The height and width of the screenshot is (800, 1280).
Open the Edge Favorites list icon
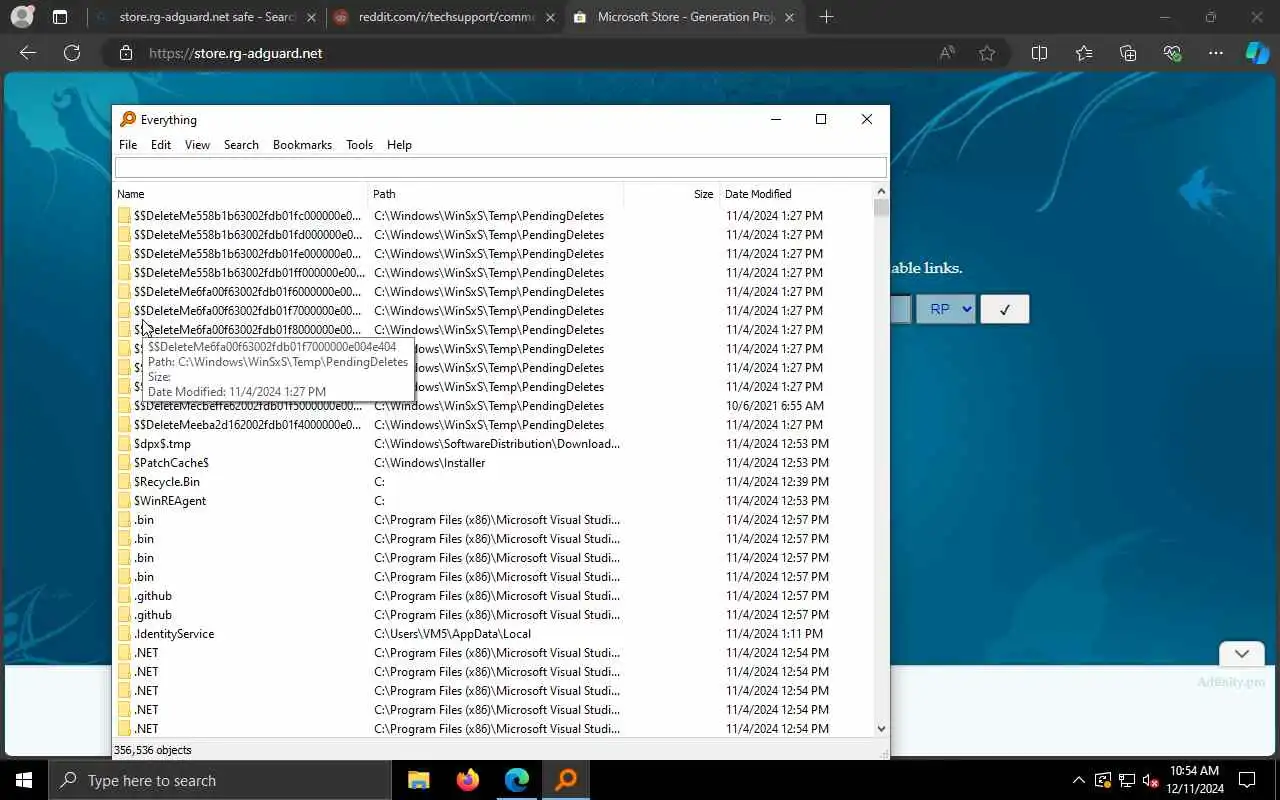point(1084,53)
